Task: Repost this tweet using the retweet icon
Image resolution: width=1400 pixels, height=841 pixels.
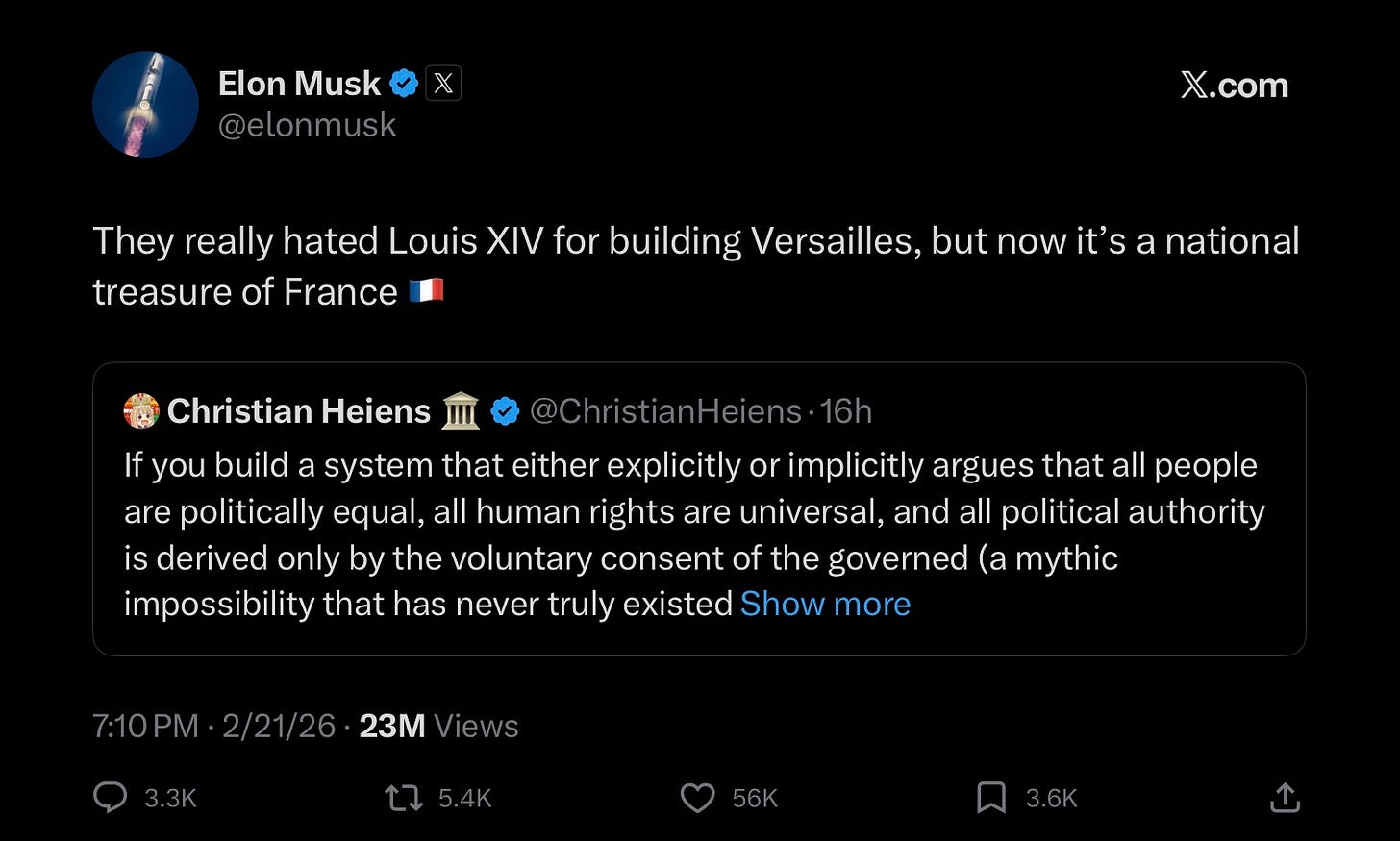Action: coord(404,798)
